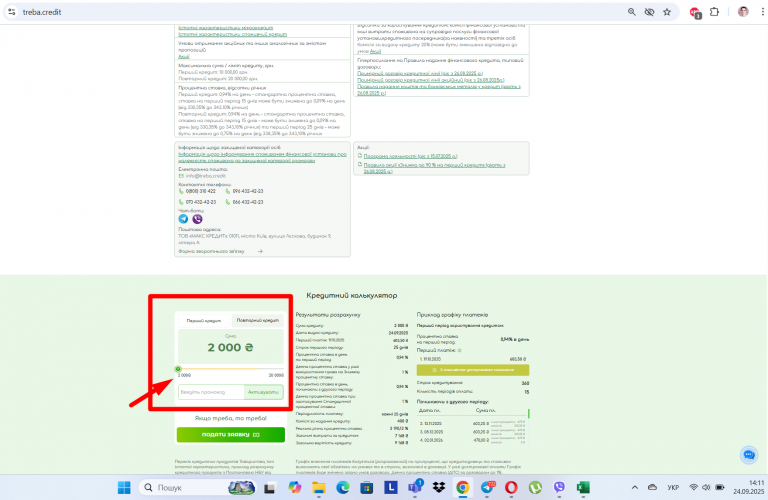Viewport: 768px width, 500px height.
Task: Open the chat support bubble
Action: 749,455
